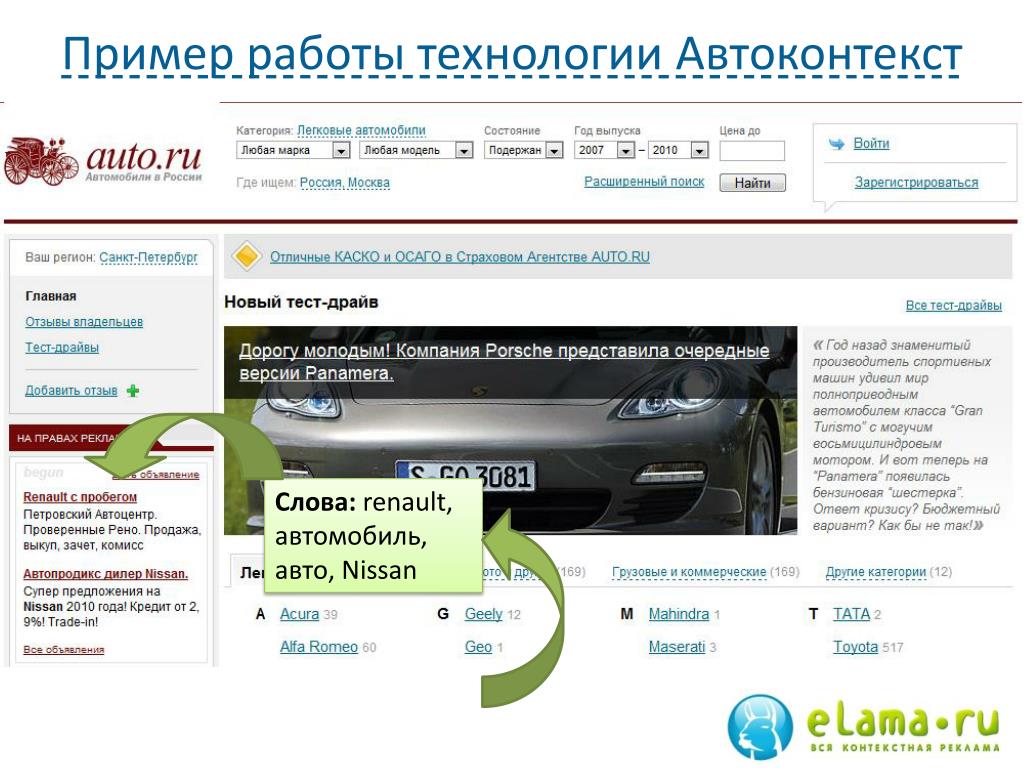The image size is (1024, 768).
Task: Open the Geo brand link
Action: (x=478, y=647)
